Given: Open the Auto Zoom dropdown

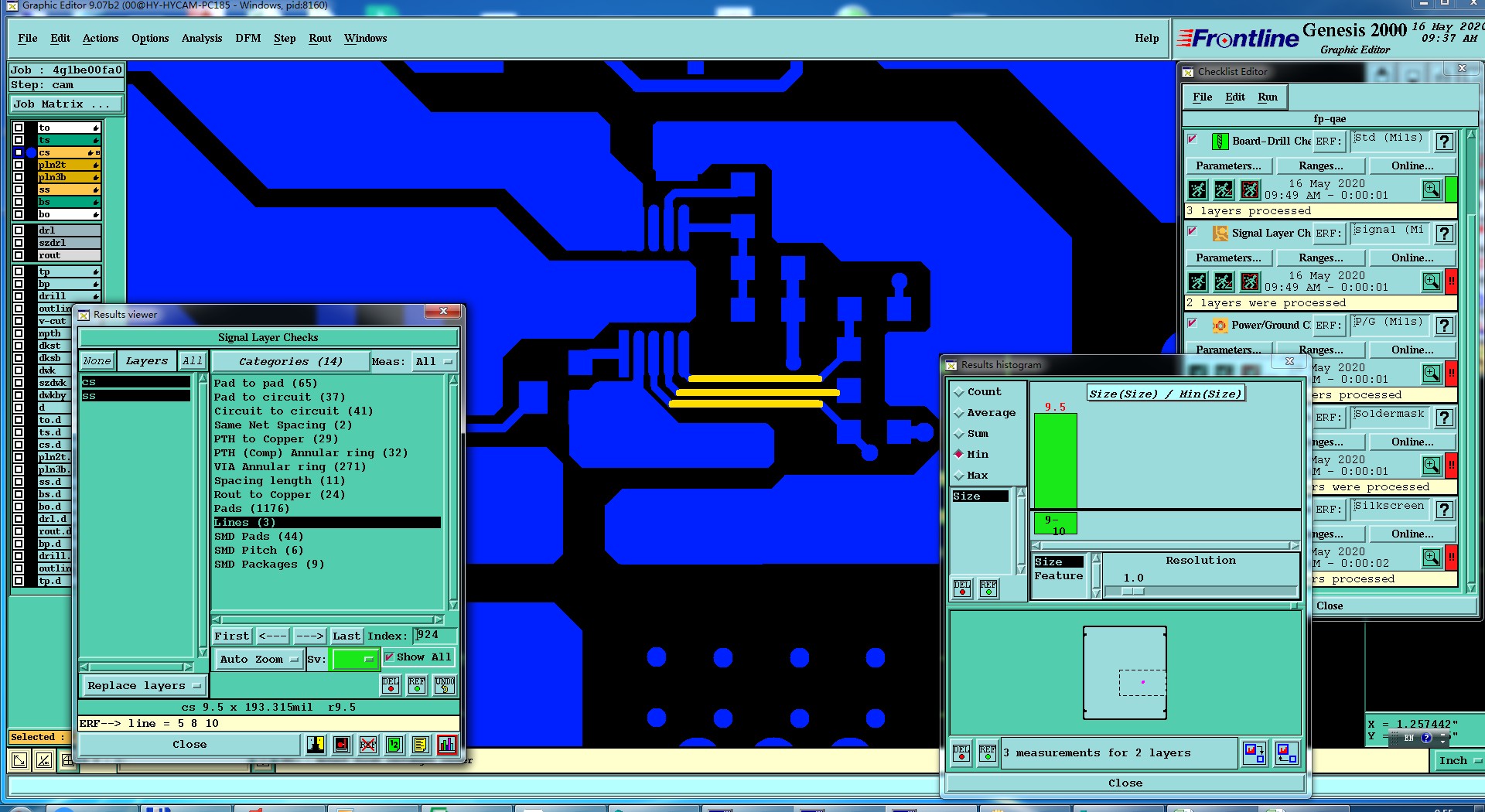Looking at the screenshot, I should pyautogui.click(x=259, y=659).
